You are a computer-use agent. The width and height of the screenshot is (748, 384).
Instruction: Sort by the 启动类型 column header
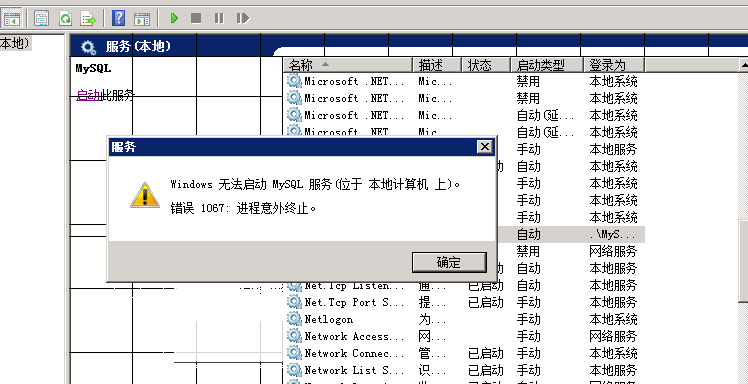click(x=547, y=65)
